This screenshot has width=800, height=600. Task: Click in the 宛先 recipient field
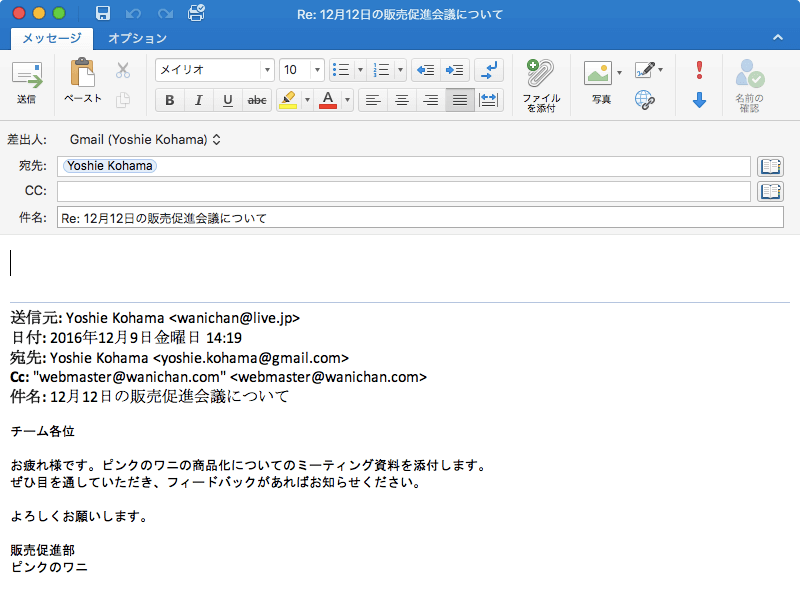click(x=404, y=166)
